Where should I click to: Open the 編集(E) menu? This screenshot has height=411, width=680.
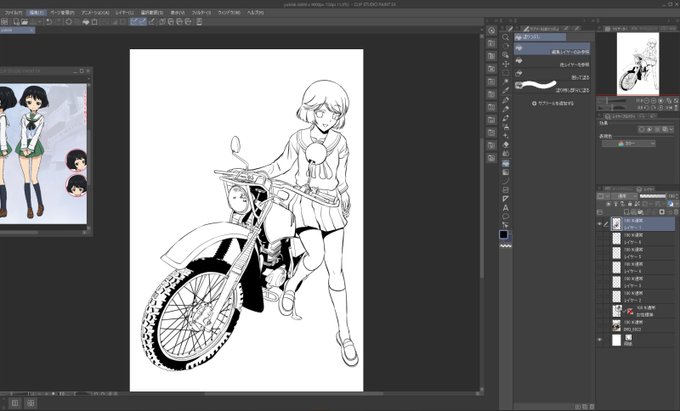[36, 13]
